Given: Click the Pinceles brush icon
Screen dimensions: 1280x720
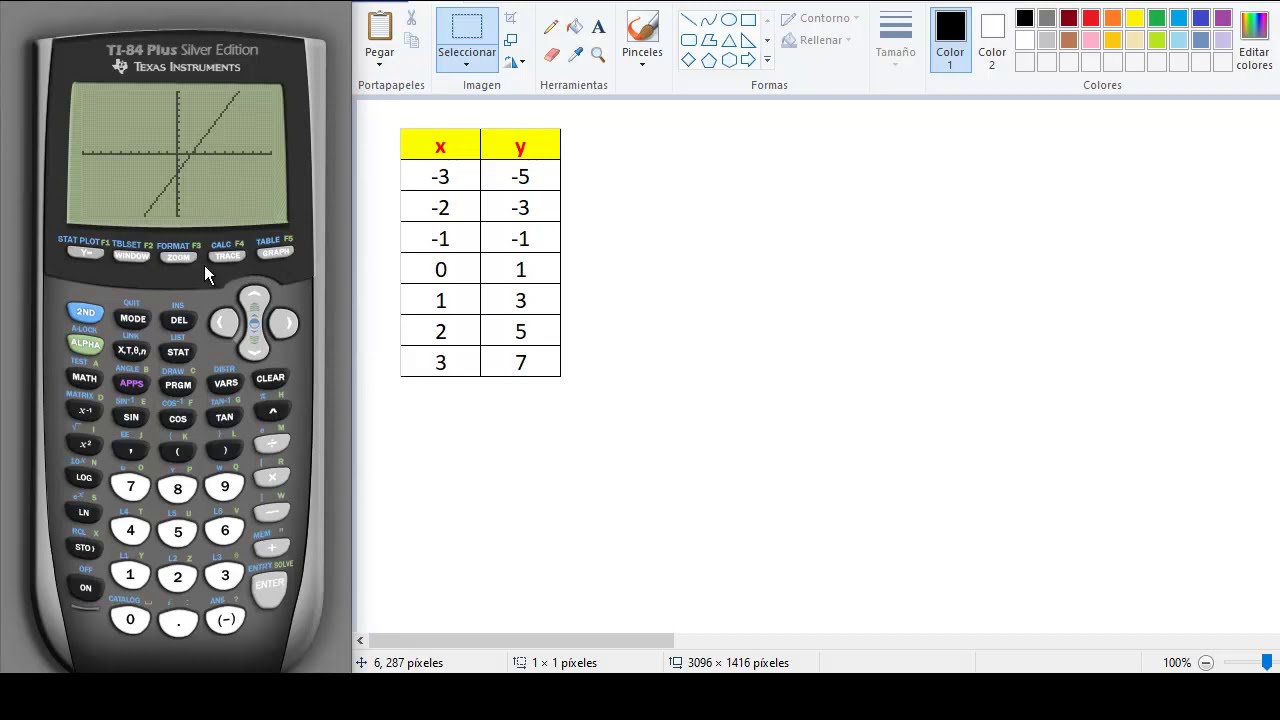Looking at the screenshot, I should pyautogui.click(x=642, y=26).
